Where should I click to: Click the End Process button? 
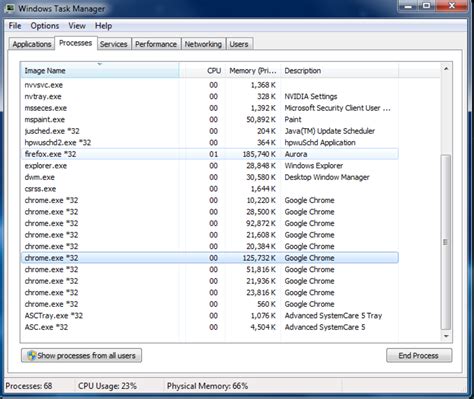(419, 355)
